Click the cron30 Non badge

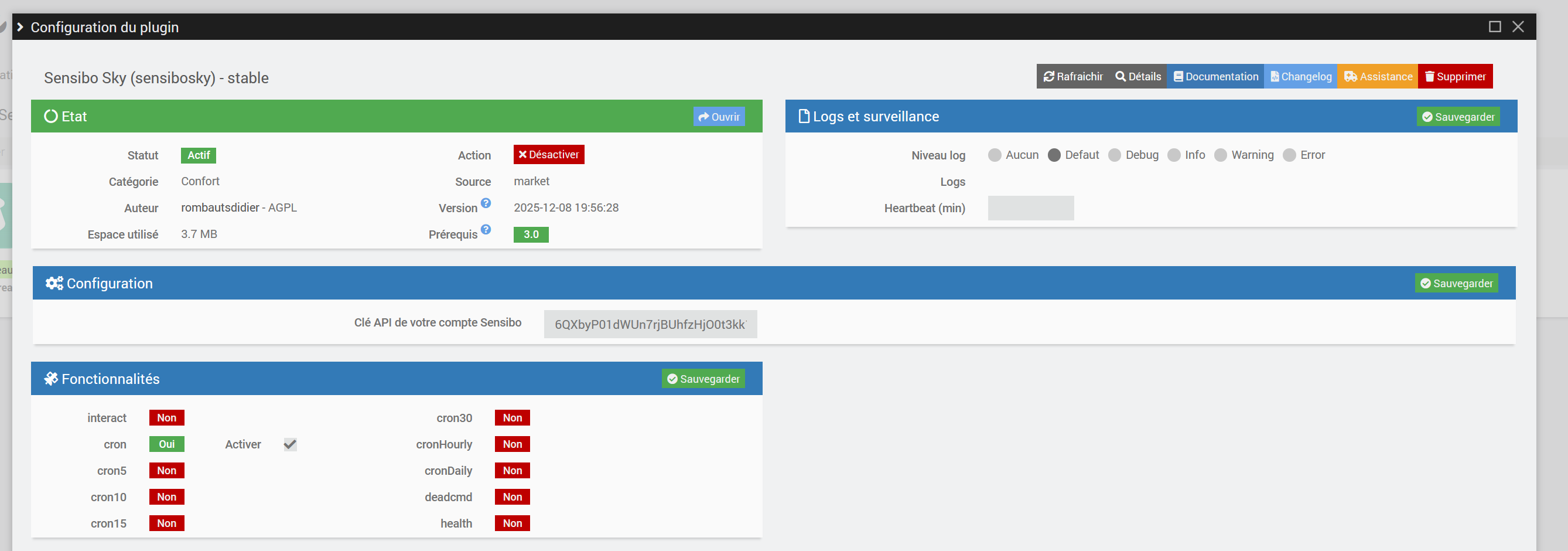(x=513, y=418)
